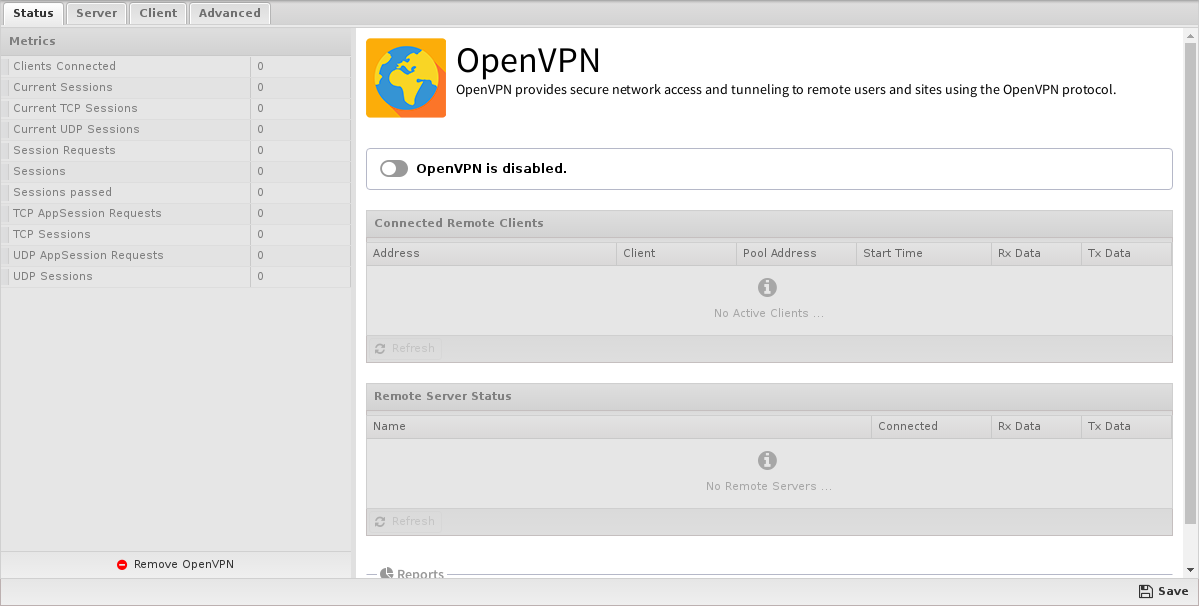Click the floppy disk Save icon
The height and width of the screenshot is (606, 1199).
click(x=1145, y=591)
